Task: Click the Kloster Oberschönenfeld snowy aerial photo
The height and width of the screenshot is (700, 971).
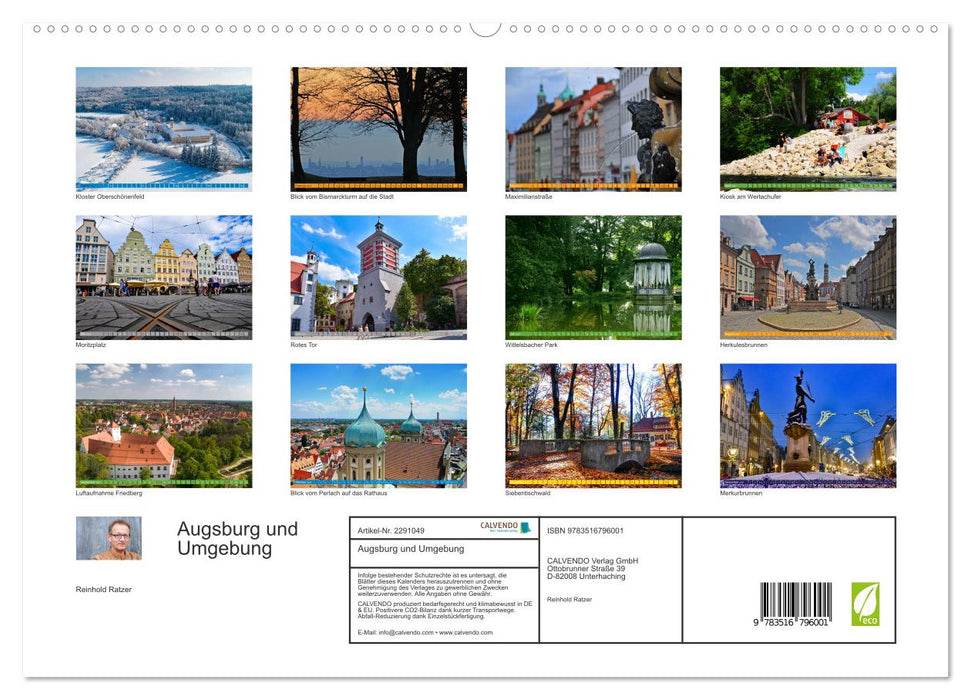Action: coord(163,129)
